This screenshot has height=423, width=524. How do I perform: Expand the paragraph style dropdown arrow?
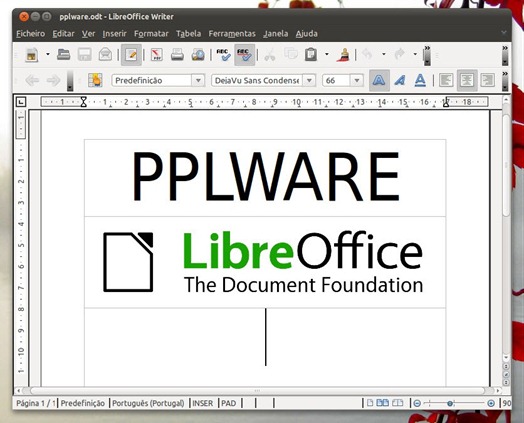(x=198, y=81)
